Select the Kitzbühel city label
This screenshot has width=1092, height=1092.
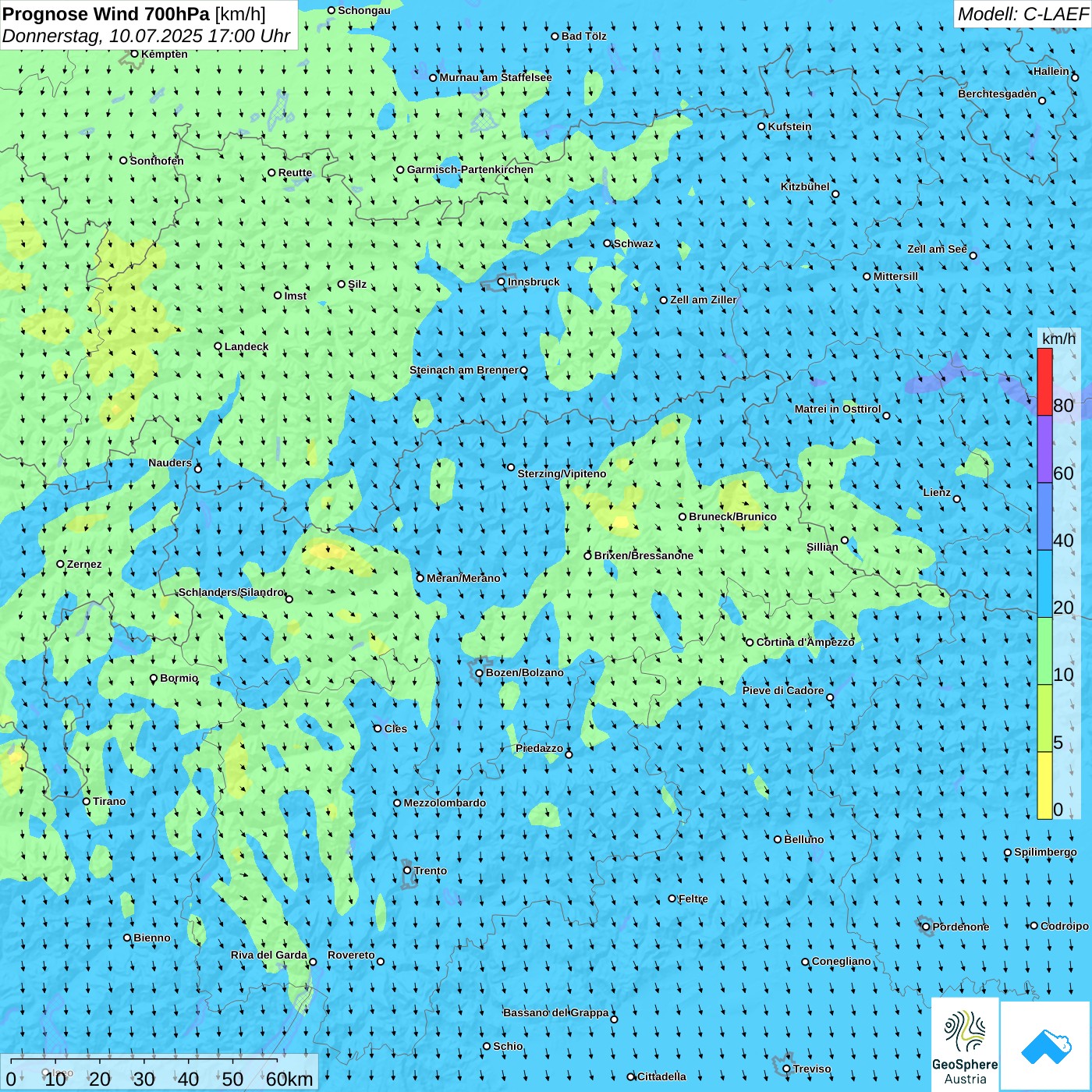pyautogui.click(x=805, y=186)
